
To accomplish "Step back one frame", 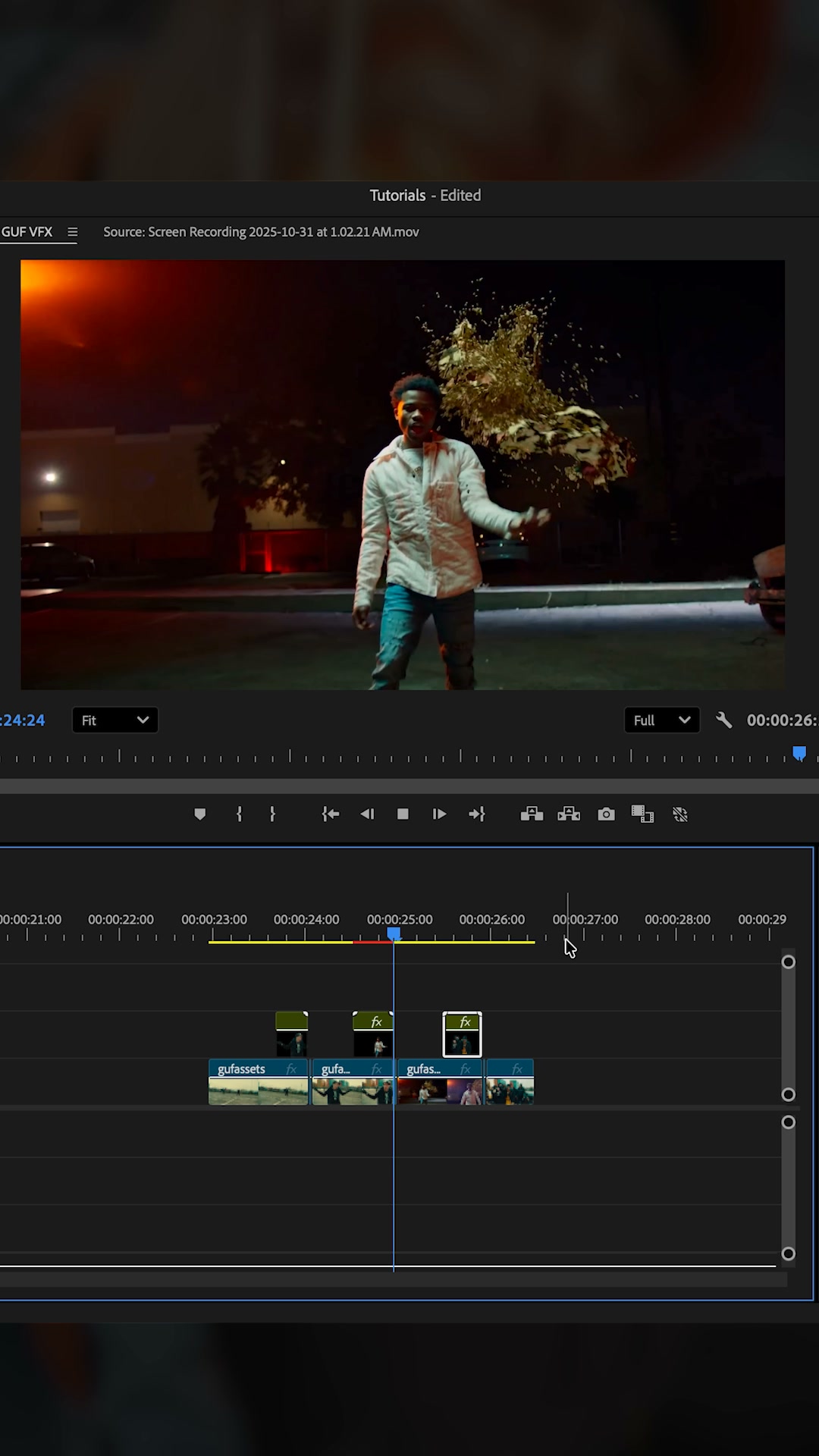I will pyautogui.click(x=367, y=814).
